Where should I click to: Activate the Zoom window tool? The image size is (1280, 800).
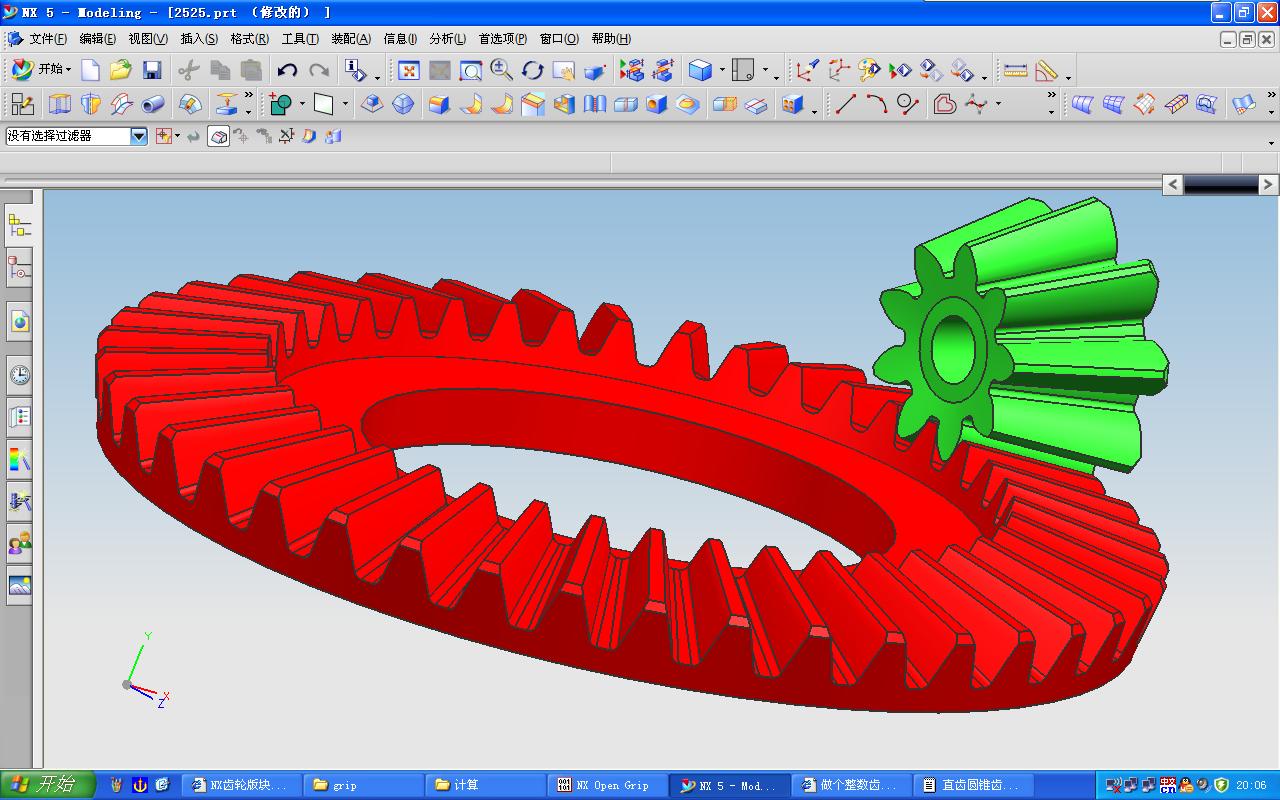470,70
